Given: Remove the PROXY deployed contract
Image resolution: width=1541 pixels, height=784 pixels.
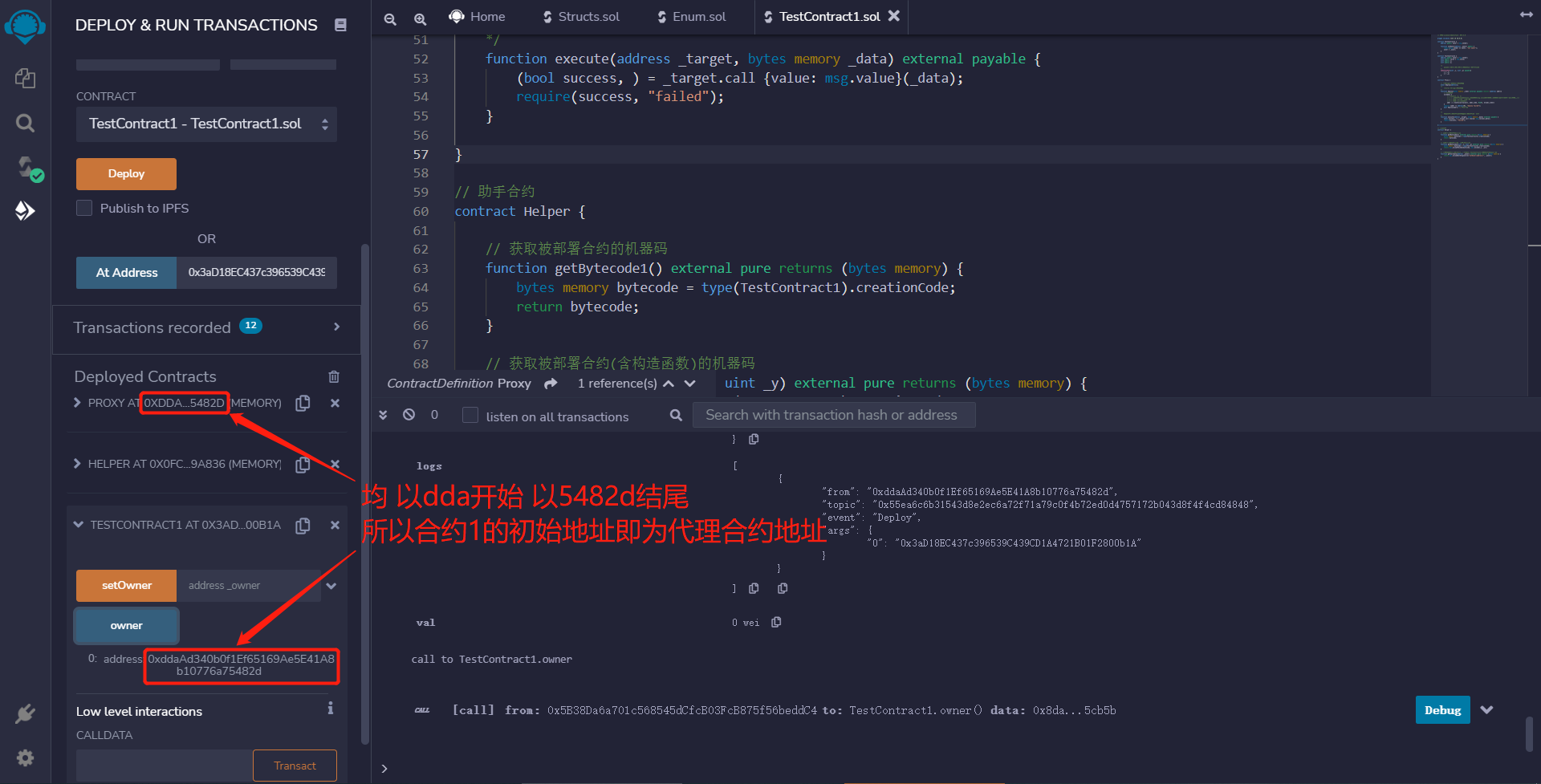Looking at the screenshot, I should coord(335,403).
